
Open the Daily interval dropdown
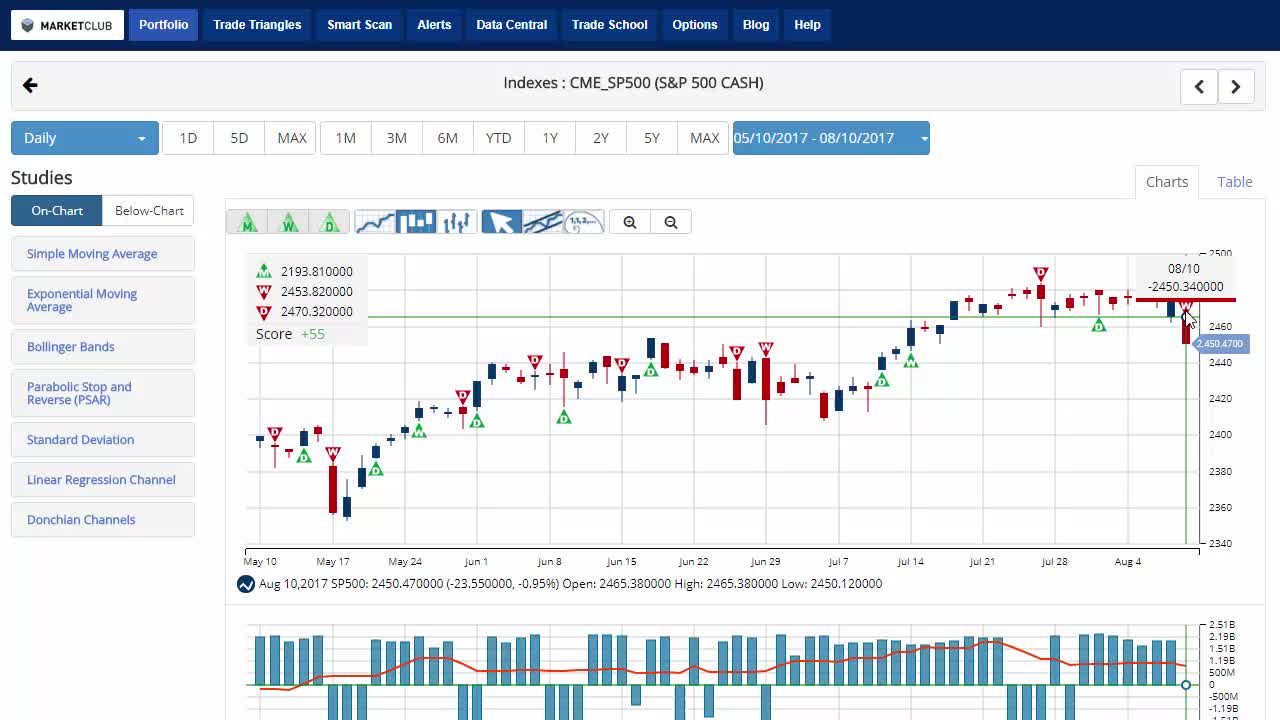pos(85,138)
